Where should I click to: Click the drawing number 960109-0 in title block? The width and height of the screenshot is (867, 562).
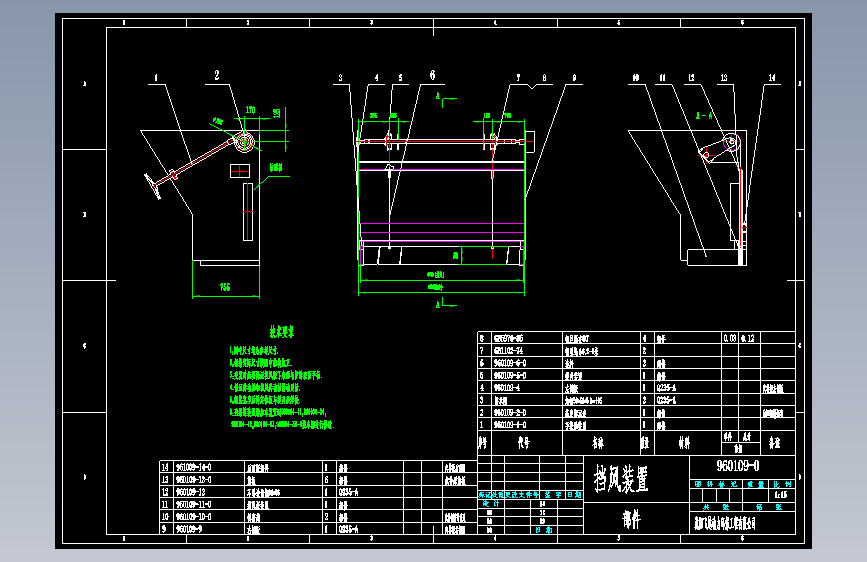click(x=738, y=466)
